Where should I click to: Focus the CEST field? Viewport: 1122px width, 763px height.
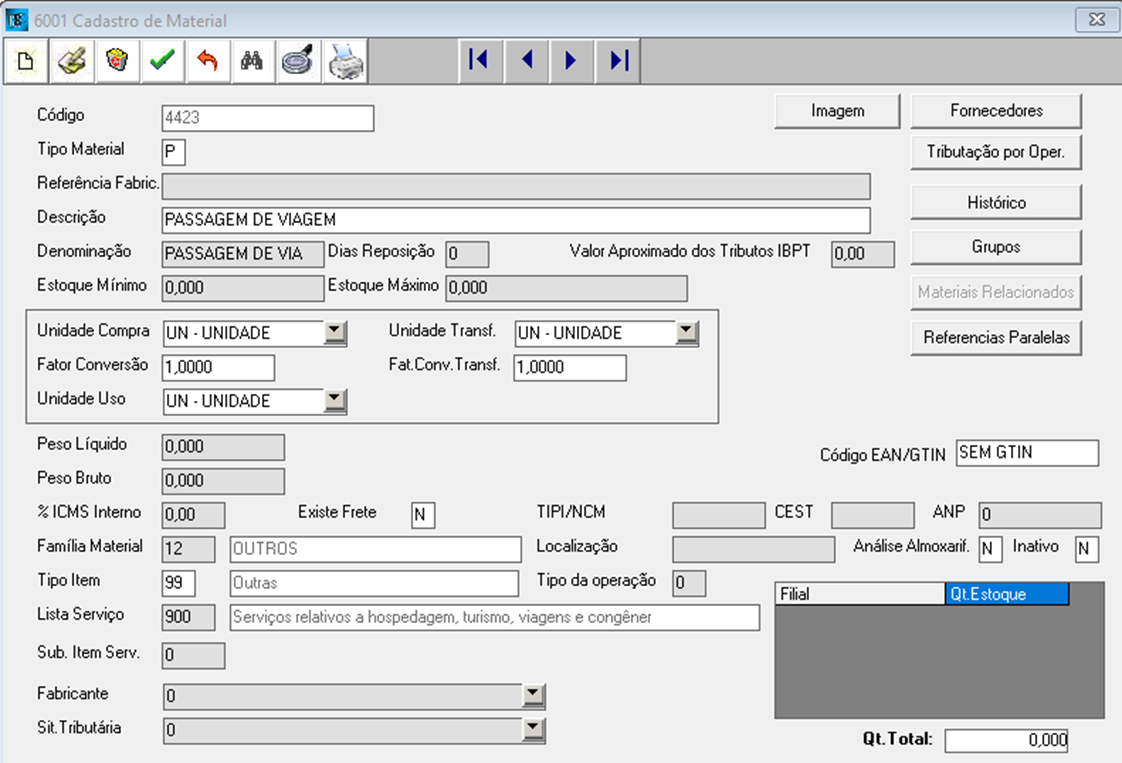[872, 515]
